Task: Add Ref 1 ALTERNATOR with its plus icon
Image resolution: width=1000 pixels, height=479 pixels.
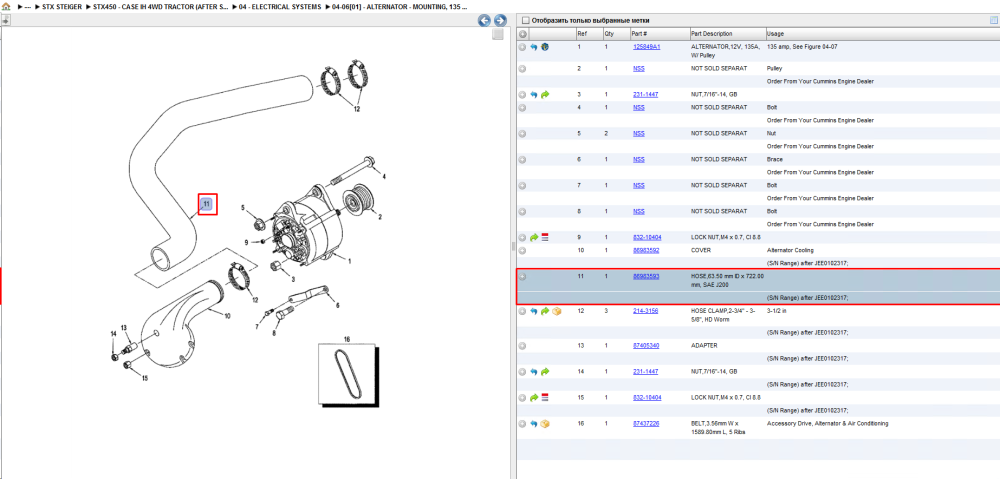Action: coord(522,47)
